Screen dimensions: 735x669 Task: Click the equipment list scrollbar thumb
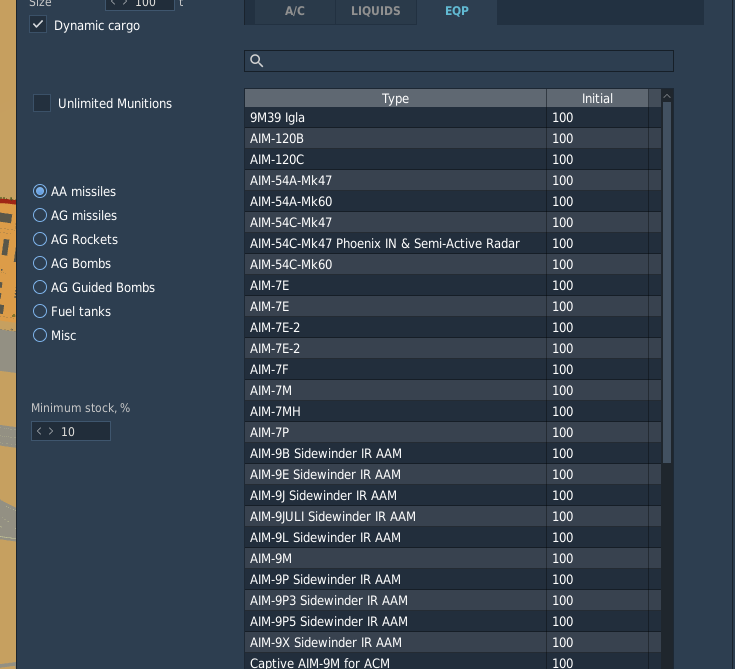667,283
